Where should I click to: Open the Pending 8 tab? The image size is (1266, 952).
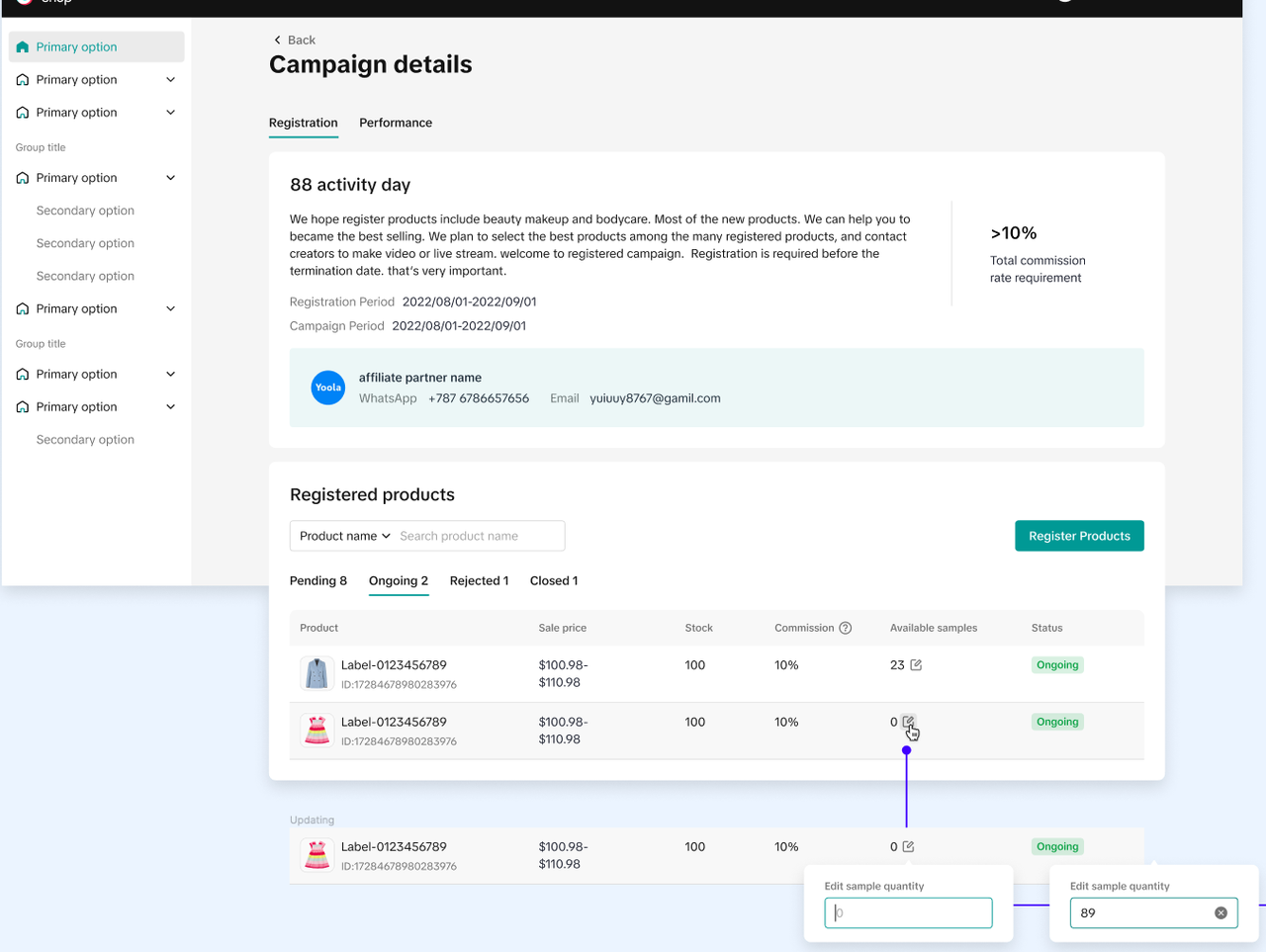[x=317, y=580]
